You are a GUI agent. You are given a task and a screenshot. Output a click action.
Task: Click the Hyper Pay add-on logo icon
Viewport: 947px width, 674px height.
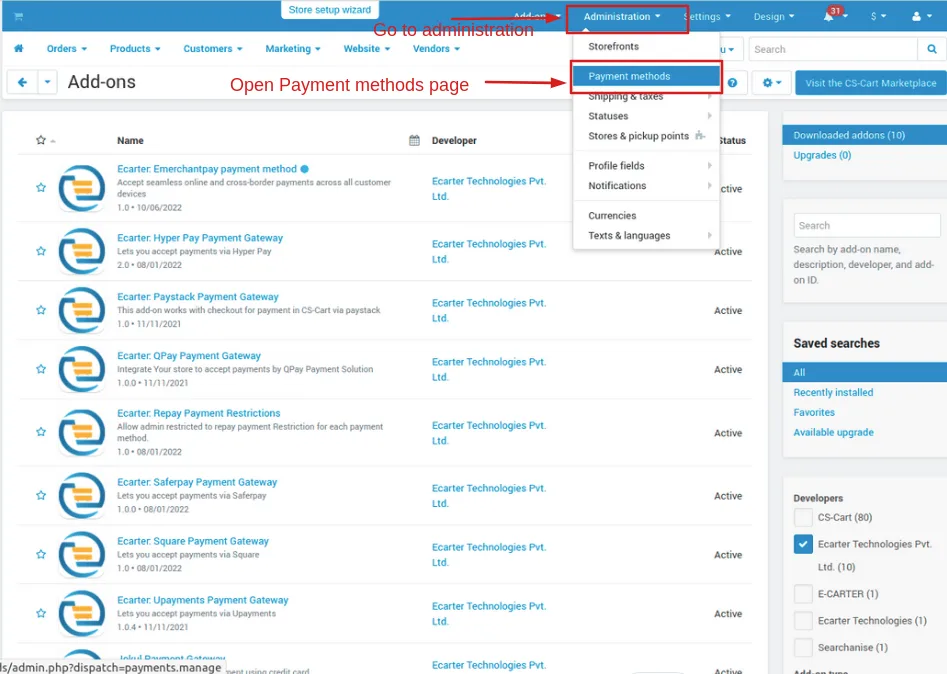pyautogui.click(x=82, y=251)
